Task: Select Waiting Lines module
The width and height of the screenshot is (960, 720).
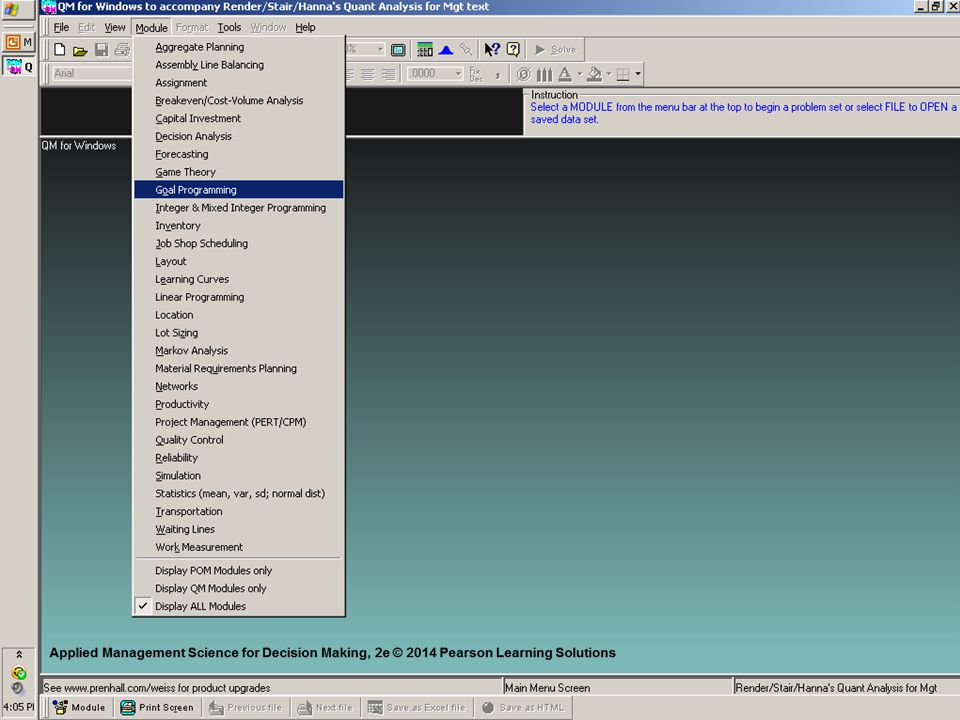Action: (239, 529)
